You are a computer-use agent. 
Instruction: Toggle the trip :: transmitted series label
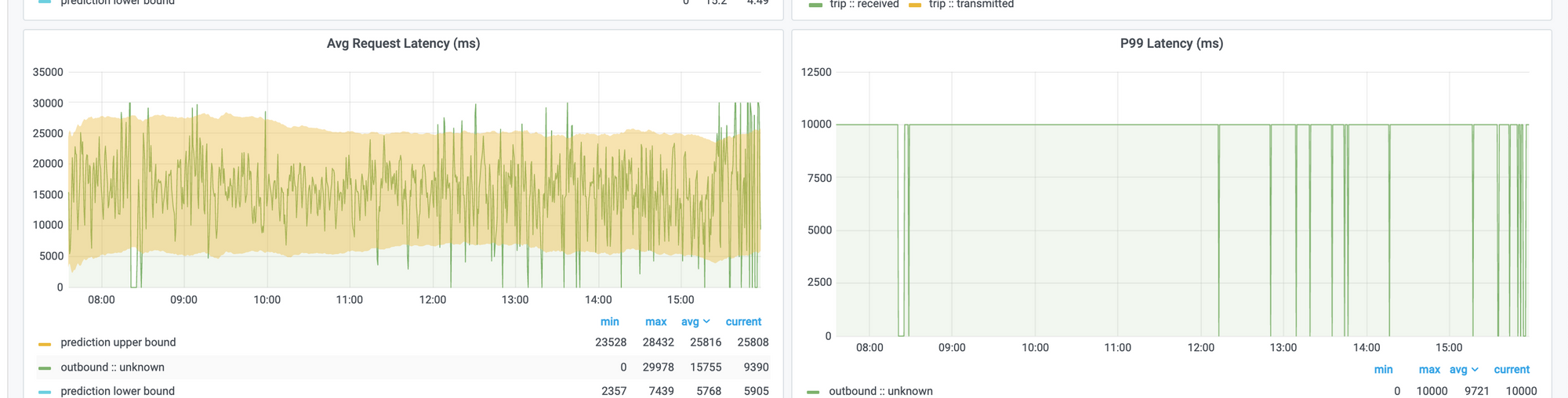click(971, 5)
